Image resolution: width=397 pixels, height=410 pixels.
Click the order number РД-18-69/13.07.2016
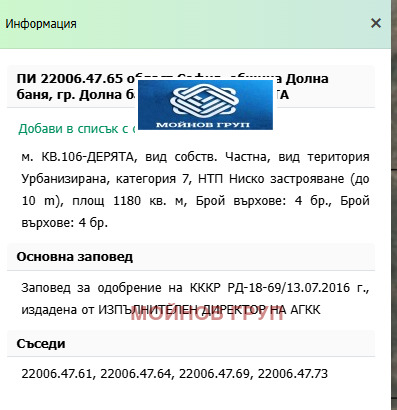coord(289,288)
